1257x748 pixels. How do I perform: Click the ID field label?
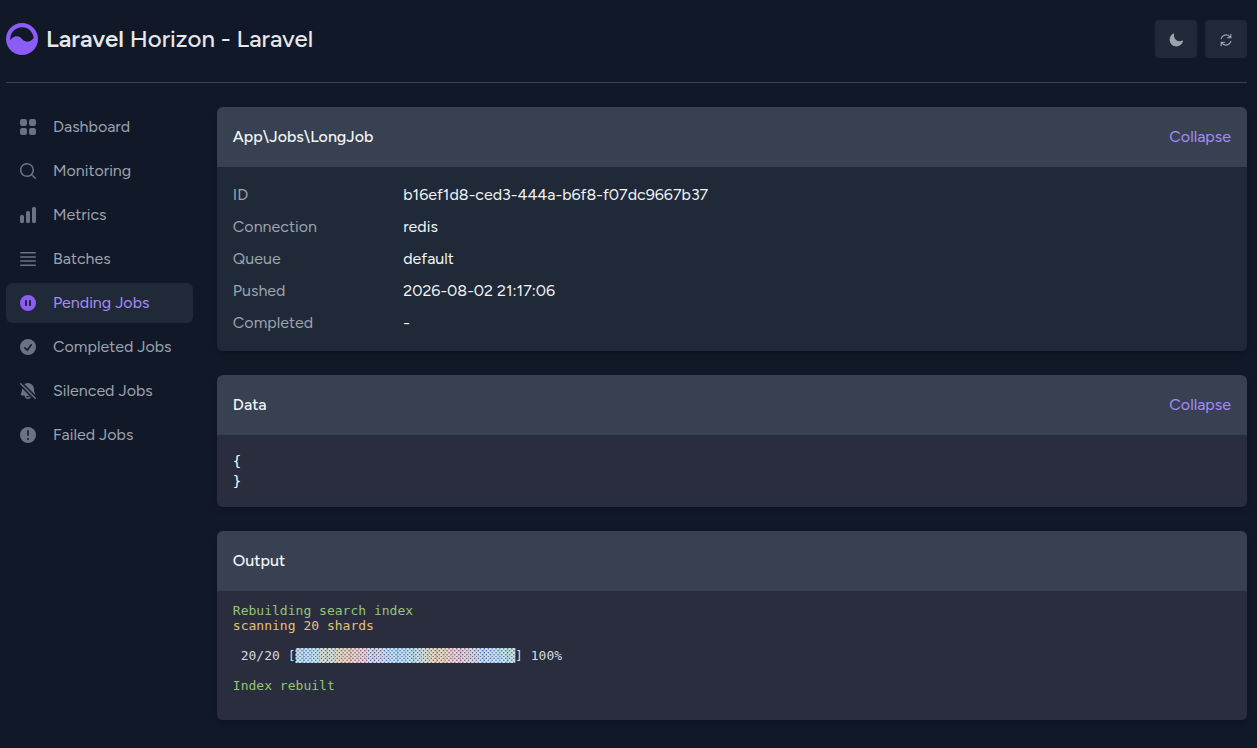point(240,195)
